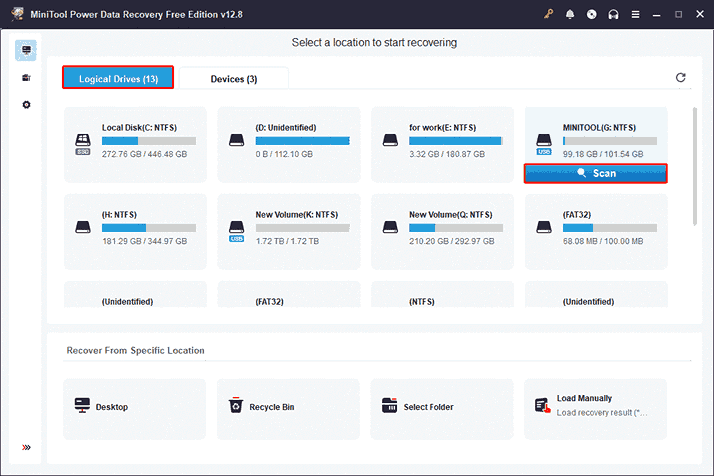Select the partially shown bottom (NTFS) partition

click(x=443, y=294)
